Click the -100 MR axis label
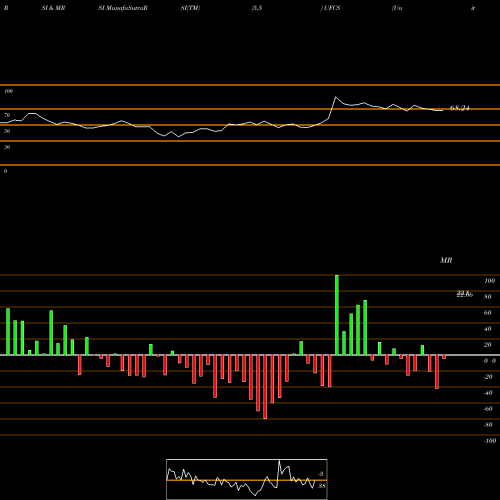This screenshot has height=500, width=500. (490, 441)
